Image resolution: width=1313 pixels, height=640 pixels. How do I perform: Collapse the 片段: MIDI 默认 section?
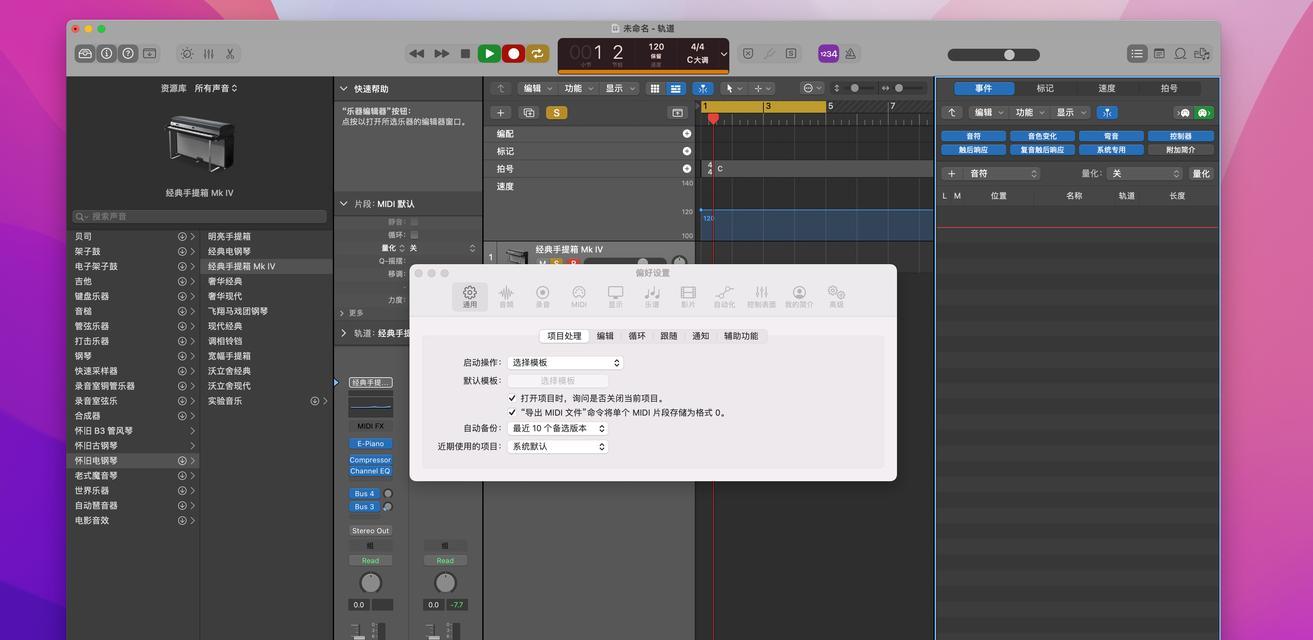tap(344, 204)
